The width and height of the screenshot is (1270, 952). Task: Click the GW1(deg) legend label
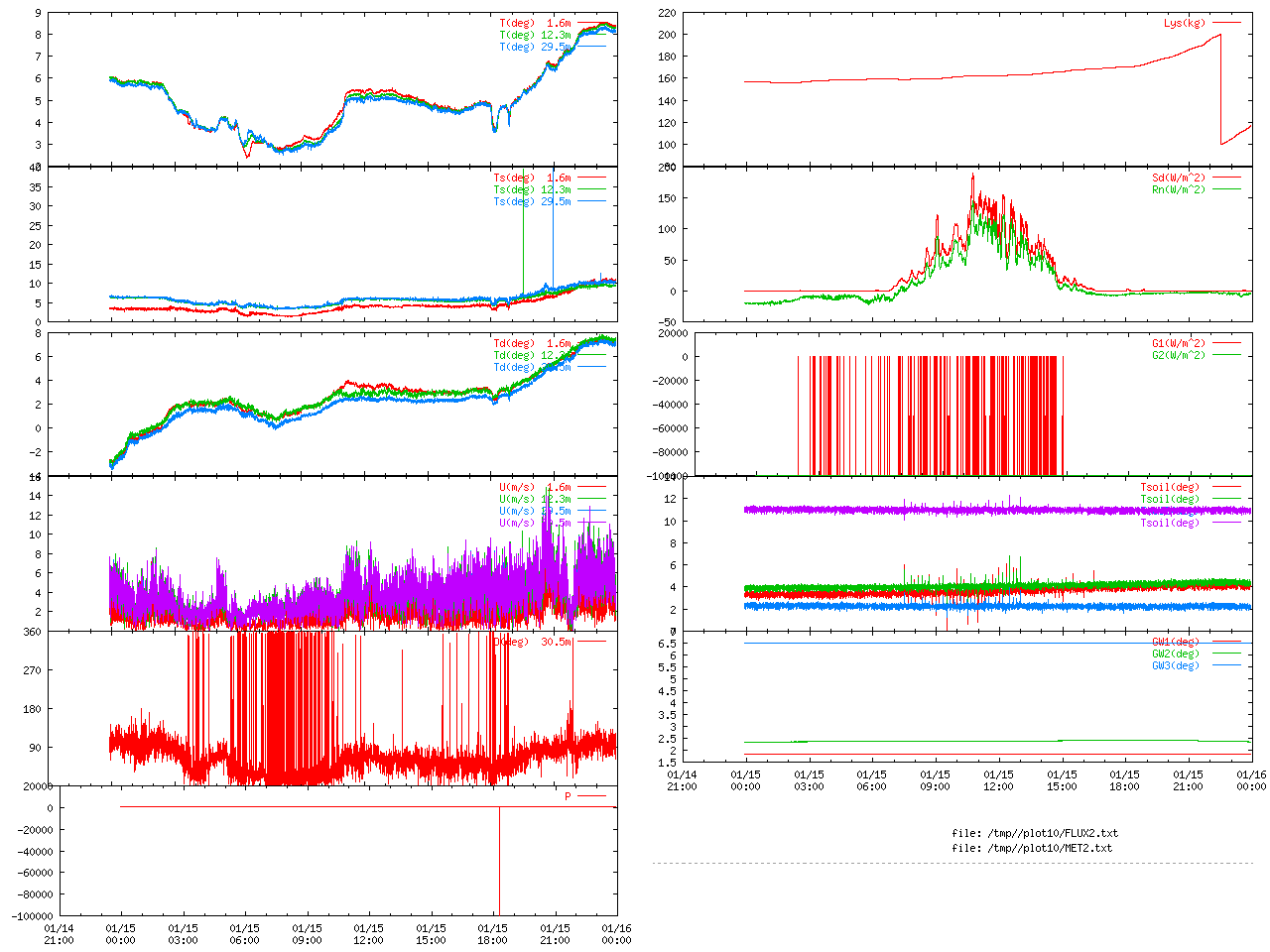tap(1175, 642)
